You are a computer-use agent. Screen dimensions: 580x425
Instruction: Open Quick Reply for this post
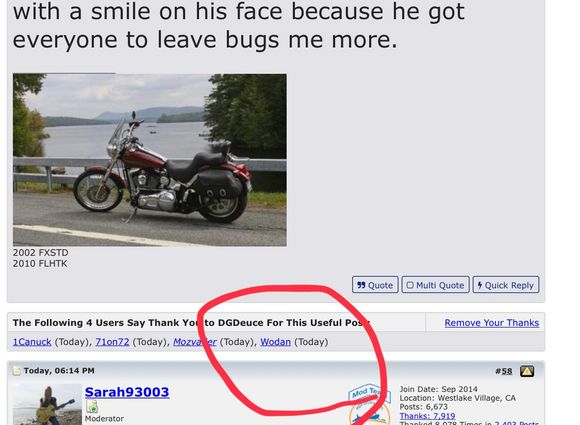click(x=506, y=285)
